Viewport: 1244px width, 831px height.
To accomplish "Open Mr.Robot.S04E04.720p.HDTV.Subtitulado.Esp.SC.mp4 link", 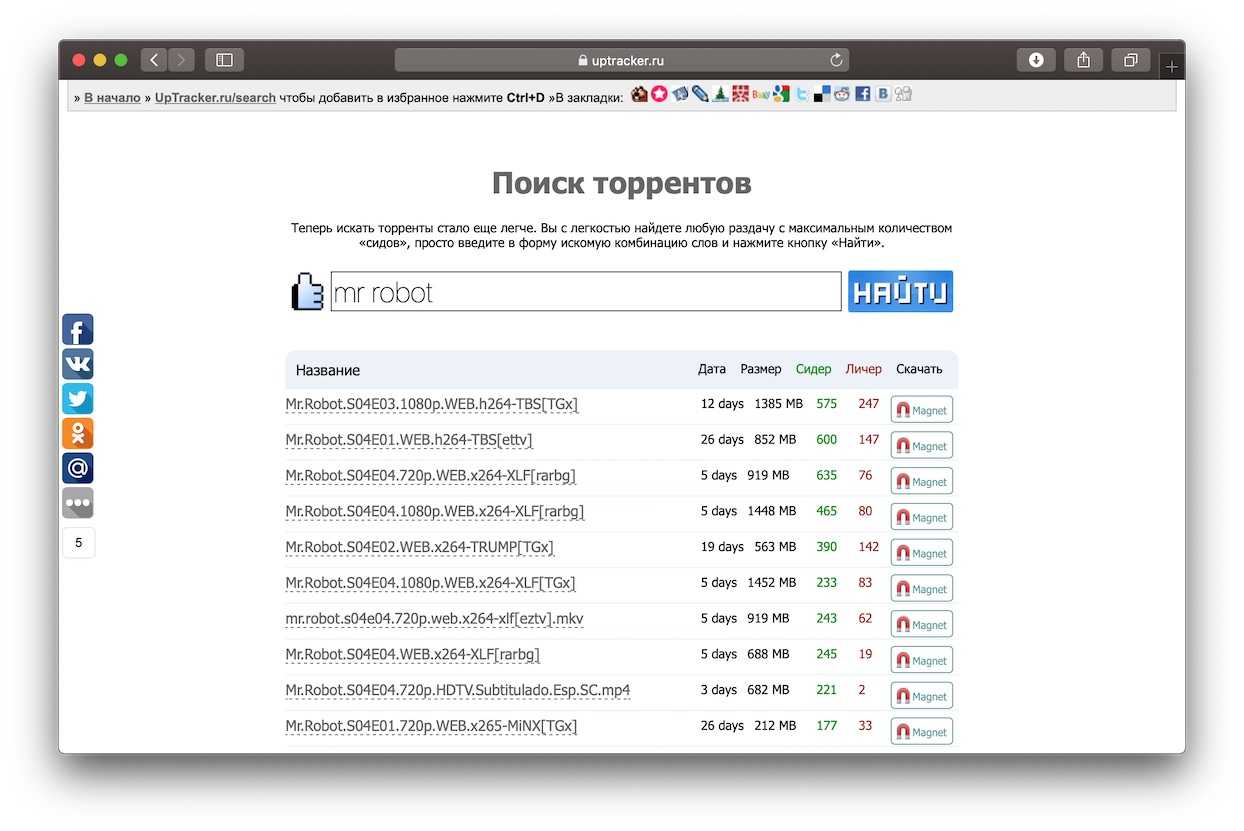I will tap(457, 690).
